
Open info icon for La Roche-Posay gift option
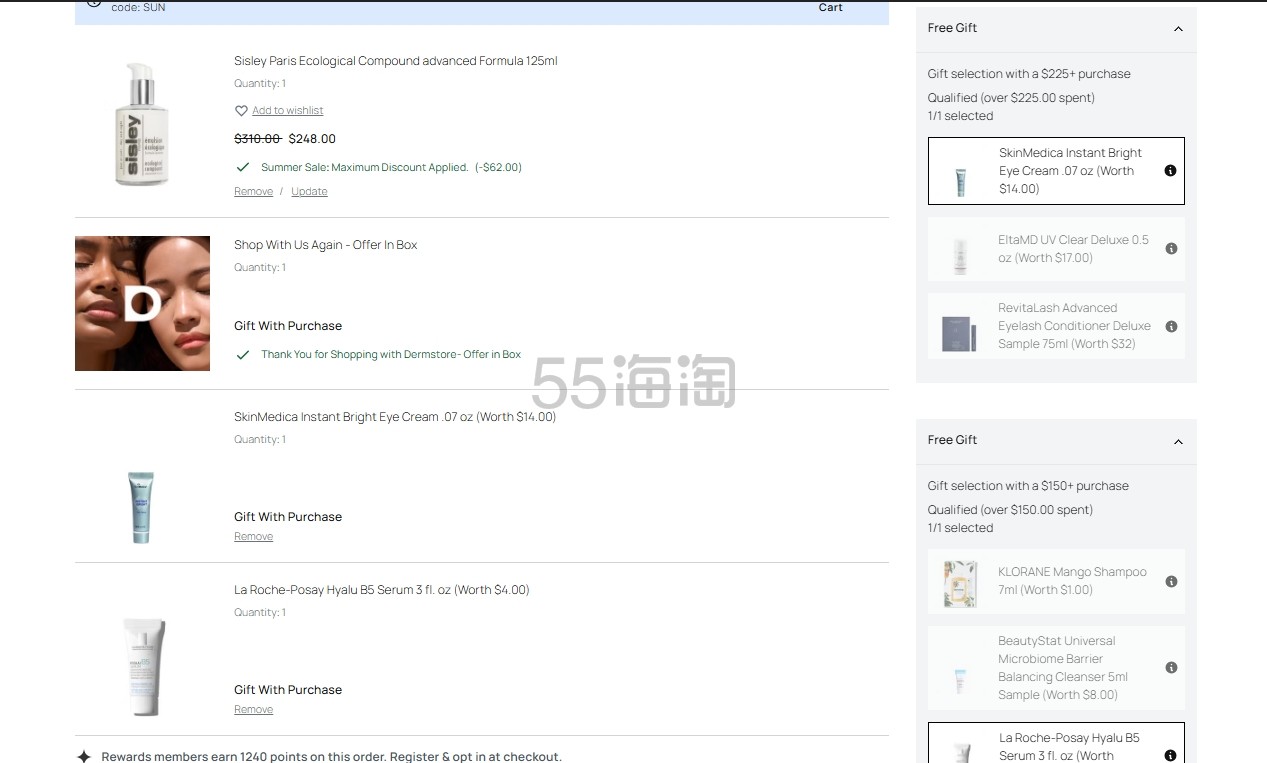[x=1170, y=756]
